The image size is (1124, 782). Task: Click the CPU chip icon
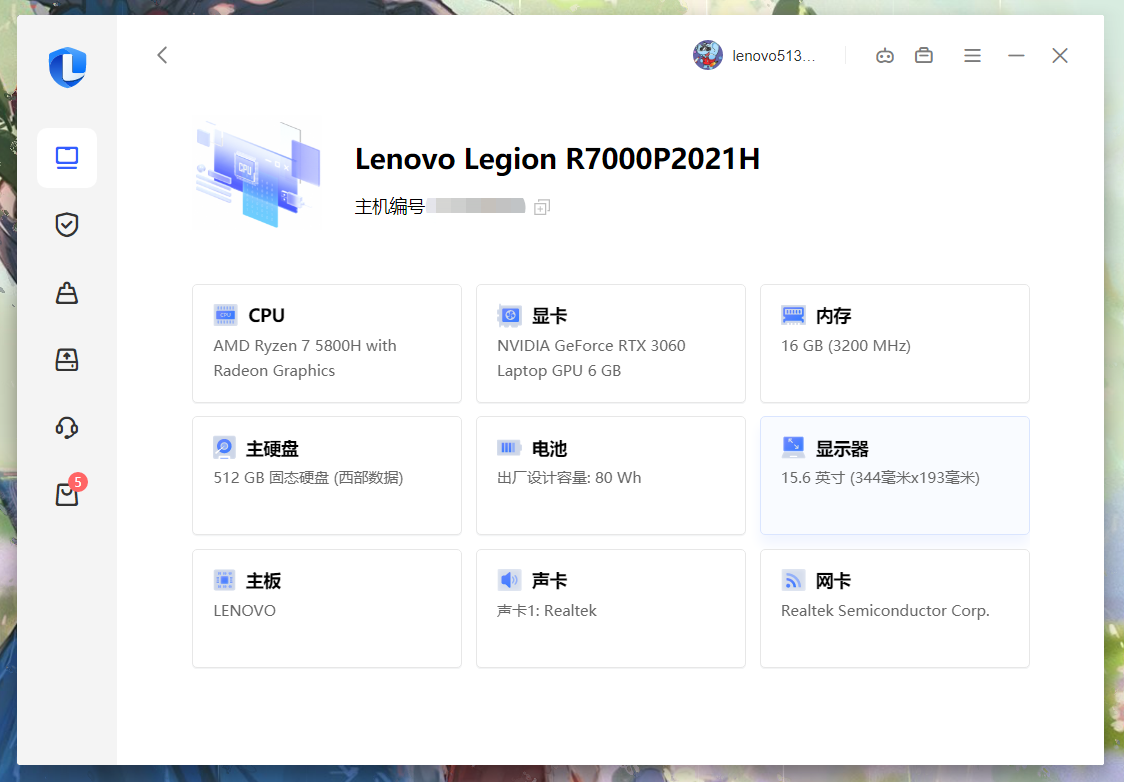[x=225, y=315]
